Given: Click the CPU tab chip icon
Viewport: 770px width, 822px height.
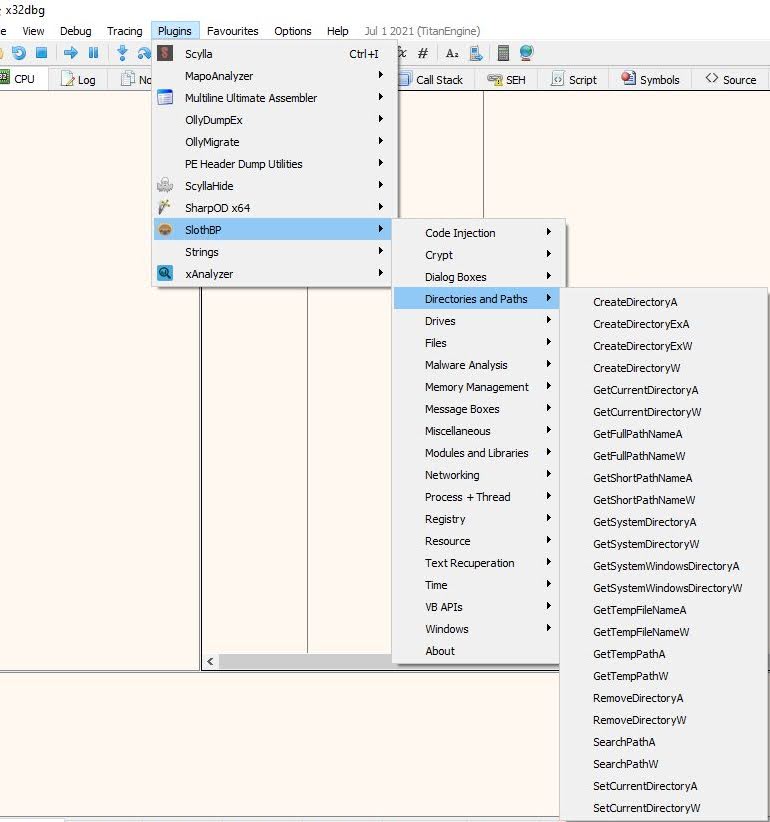Looking at the screenshot, I should (x=5, y=78).
